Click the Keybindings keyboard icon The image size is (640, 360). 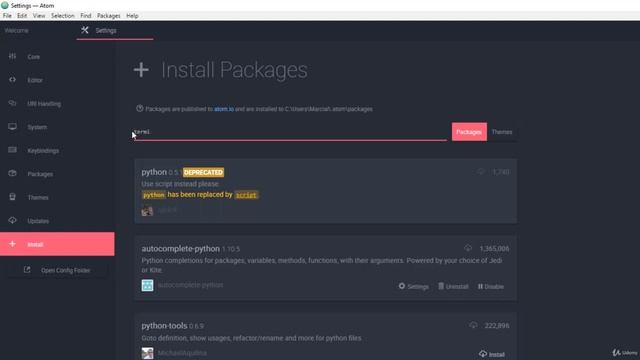pyautogui.click(x=12, y=150)
